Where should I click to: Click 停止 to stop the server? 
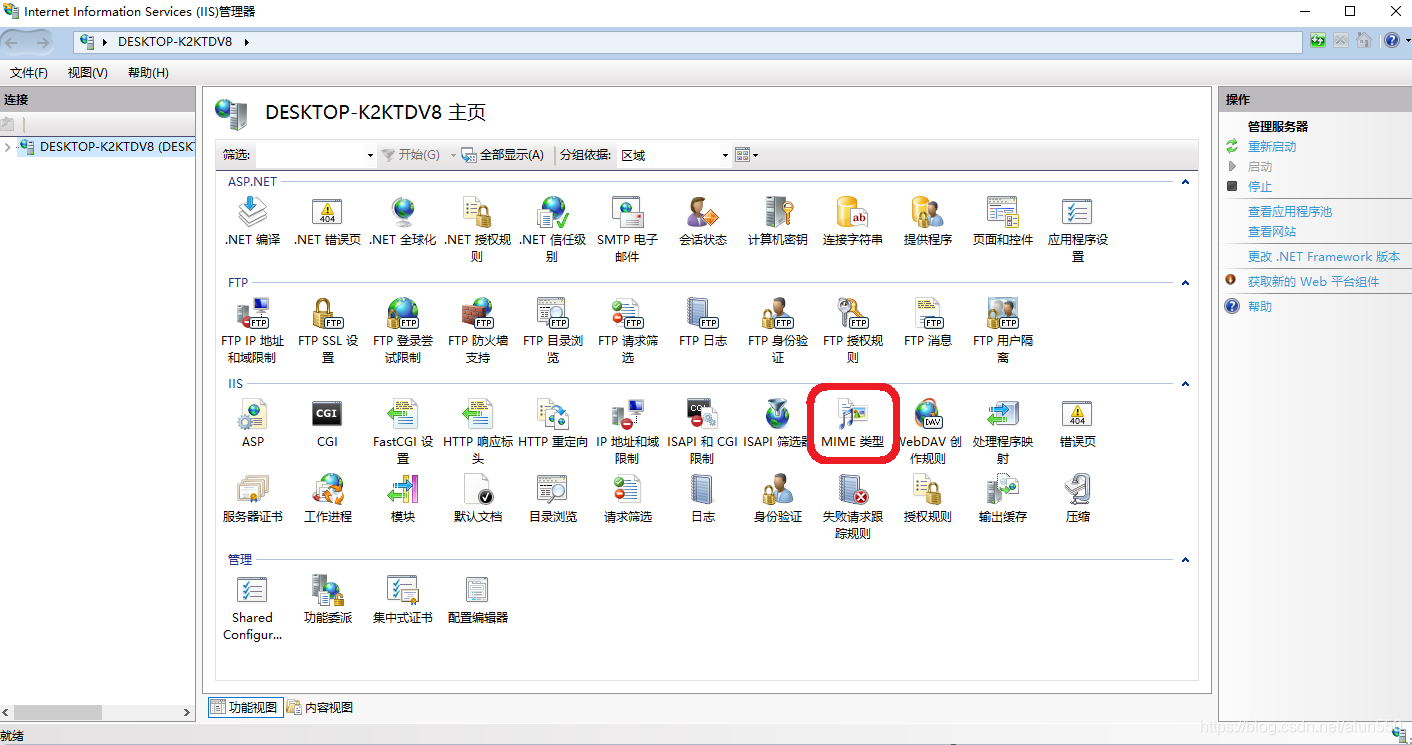[x=1260, y=187]
